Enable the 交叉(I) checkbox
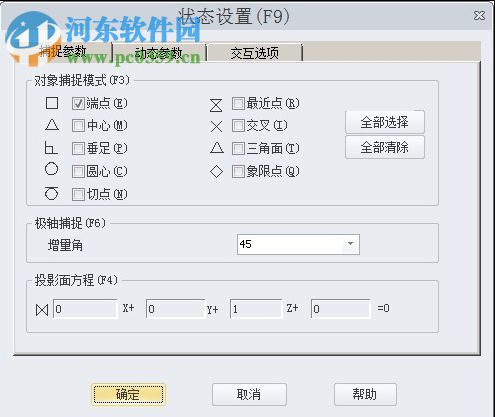The image size is (495, 417). point(238,126)
